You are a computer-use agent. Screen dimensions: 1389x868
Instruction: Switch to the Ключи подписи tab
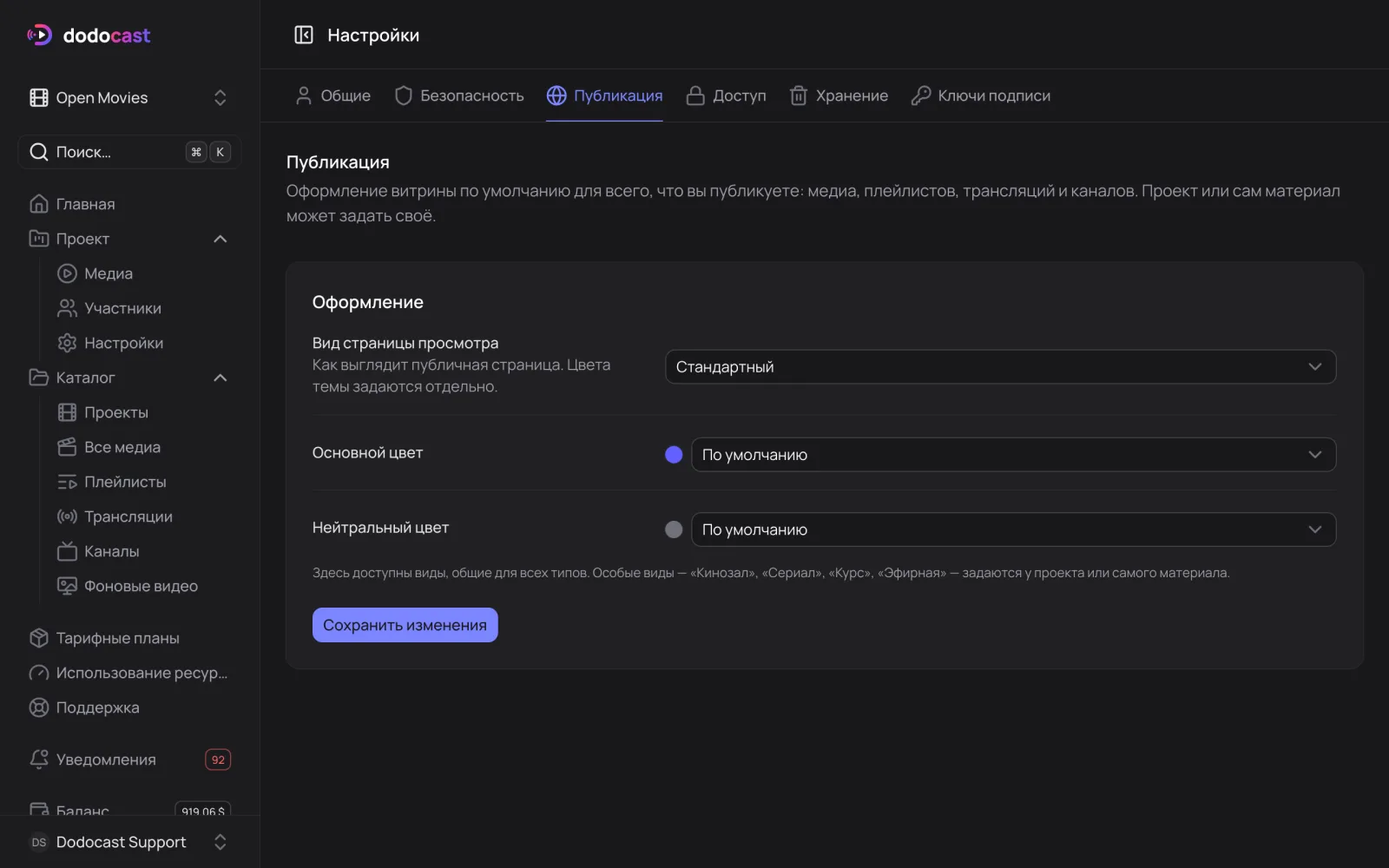click(981, 95)
